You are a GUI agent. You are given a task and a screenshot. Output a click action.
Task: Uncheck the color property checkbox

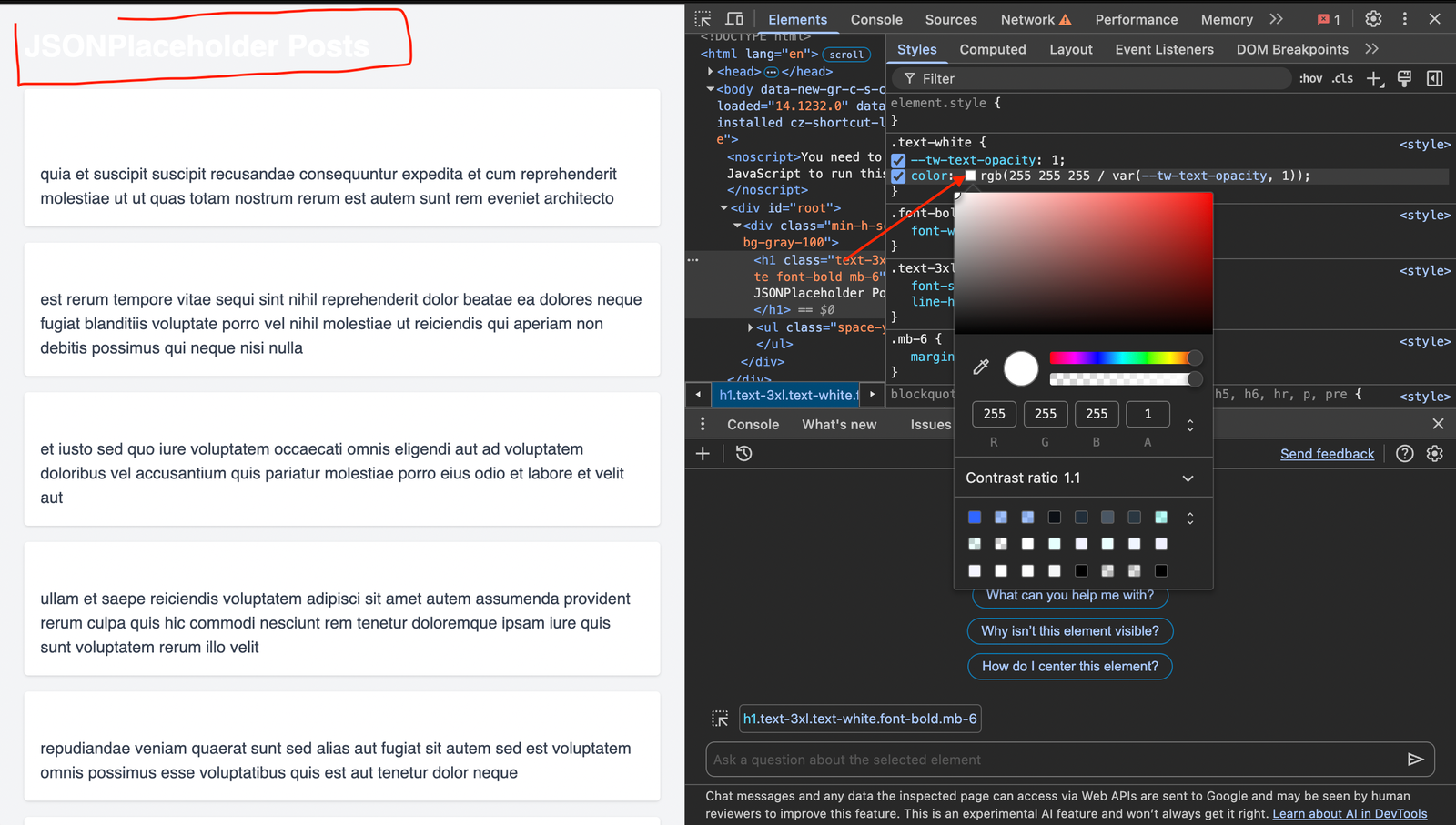(x=898, y=176)
